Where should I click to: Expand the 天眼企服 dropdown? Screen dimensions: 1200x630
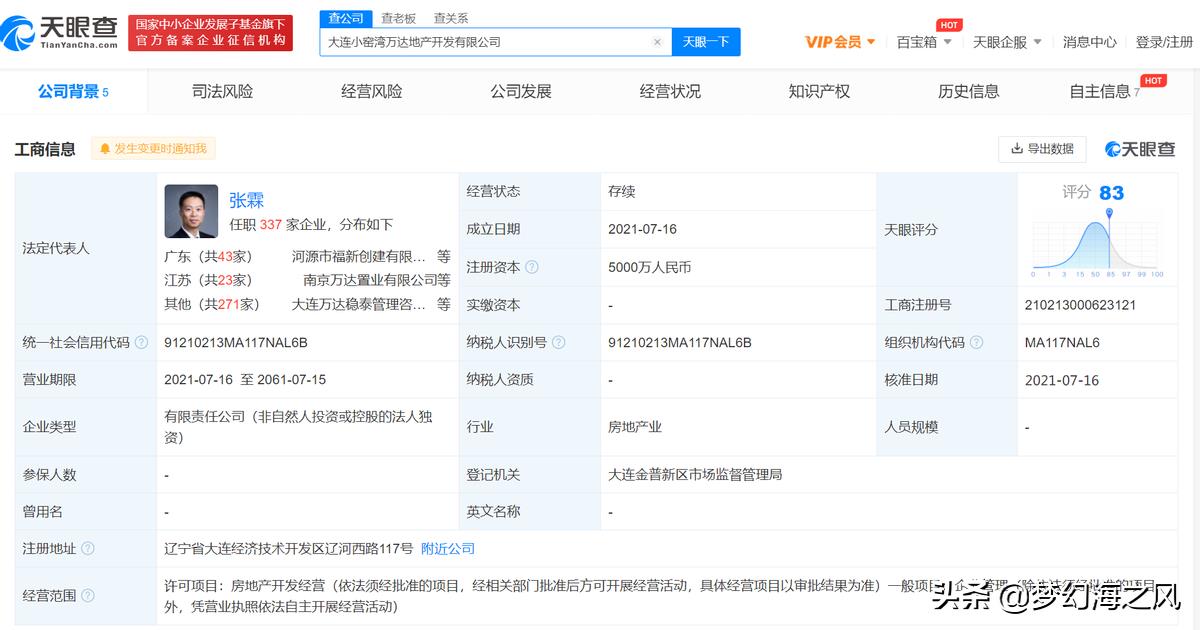(1007, 42)
